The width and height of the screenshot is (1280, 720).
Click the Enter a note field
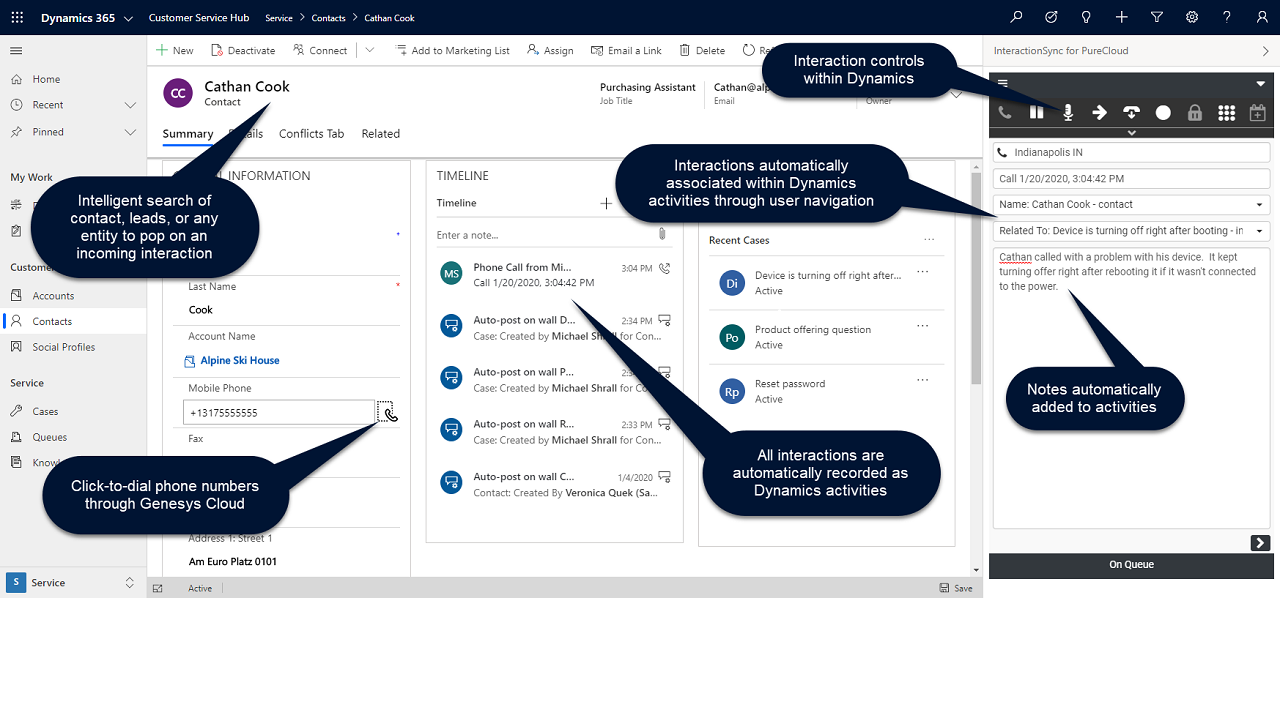tap(543, 235)
